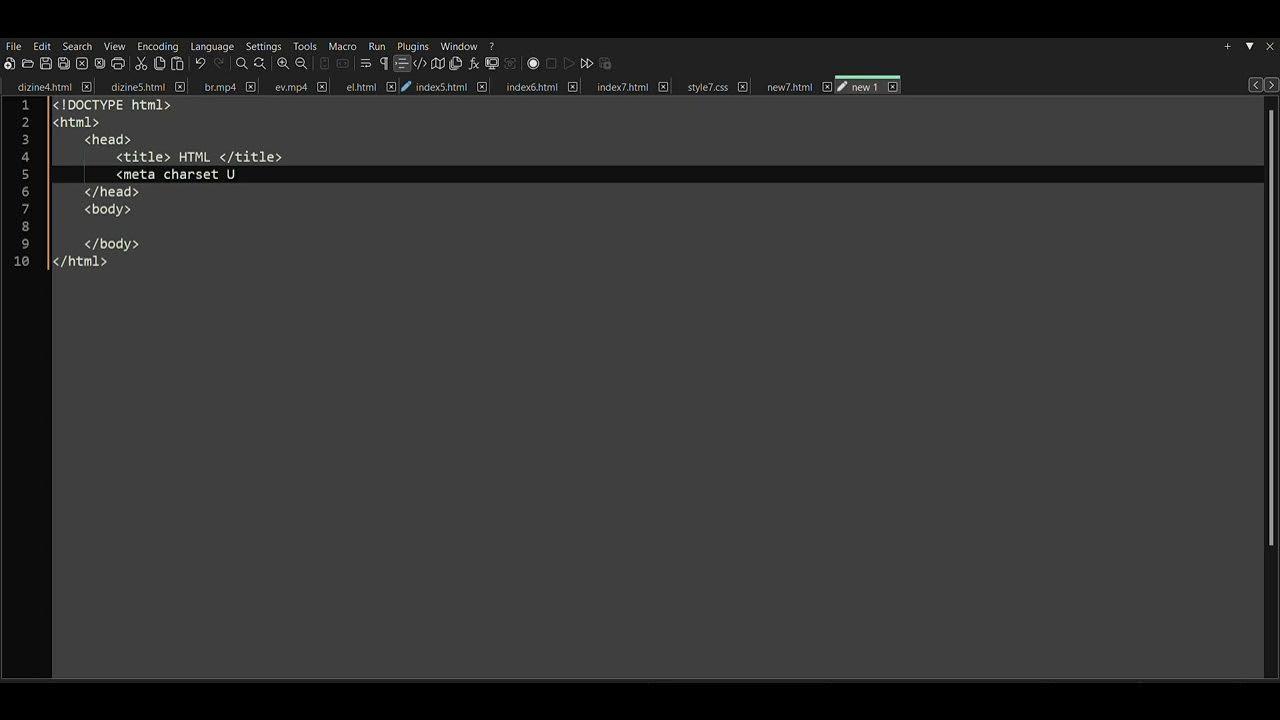Screen dimensions: 1280x720
Task: Toggle synchronize horizontal scrolling icon
Action: tap(343, 63)
